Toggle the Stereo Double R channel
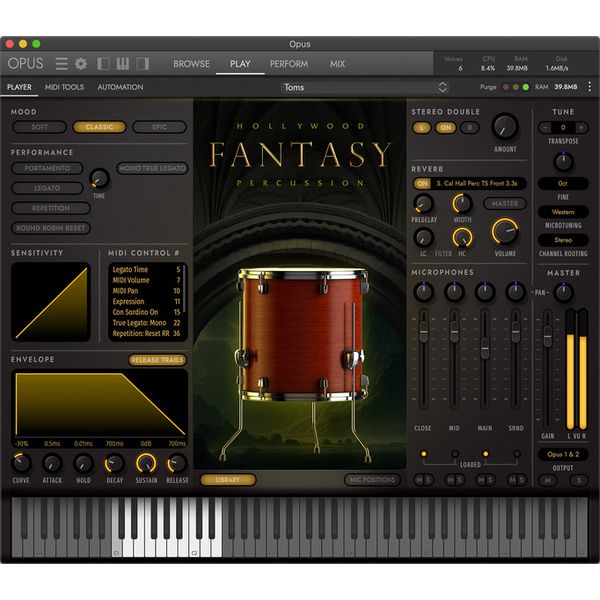This screenshot has height=600, width=600. pyautogui.click(x=470, y=127)
